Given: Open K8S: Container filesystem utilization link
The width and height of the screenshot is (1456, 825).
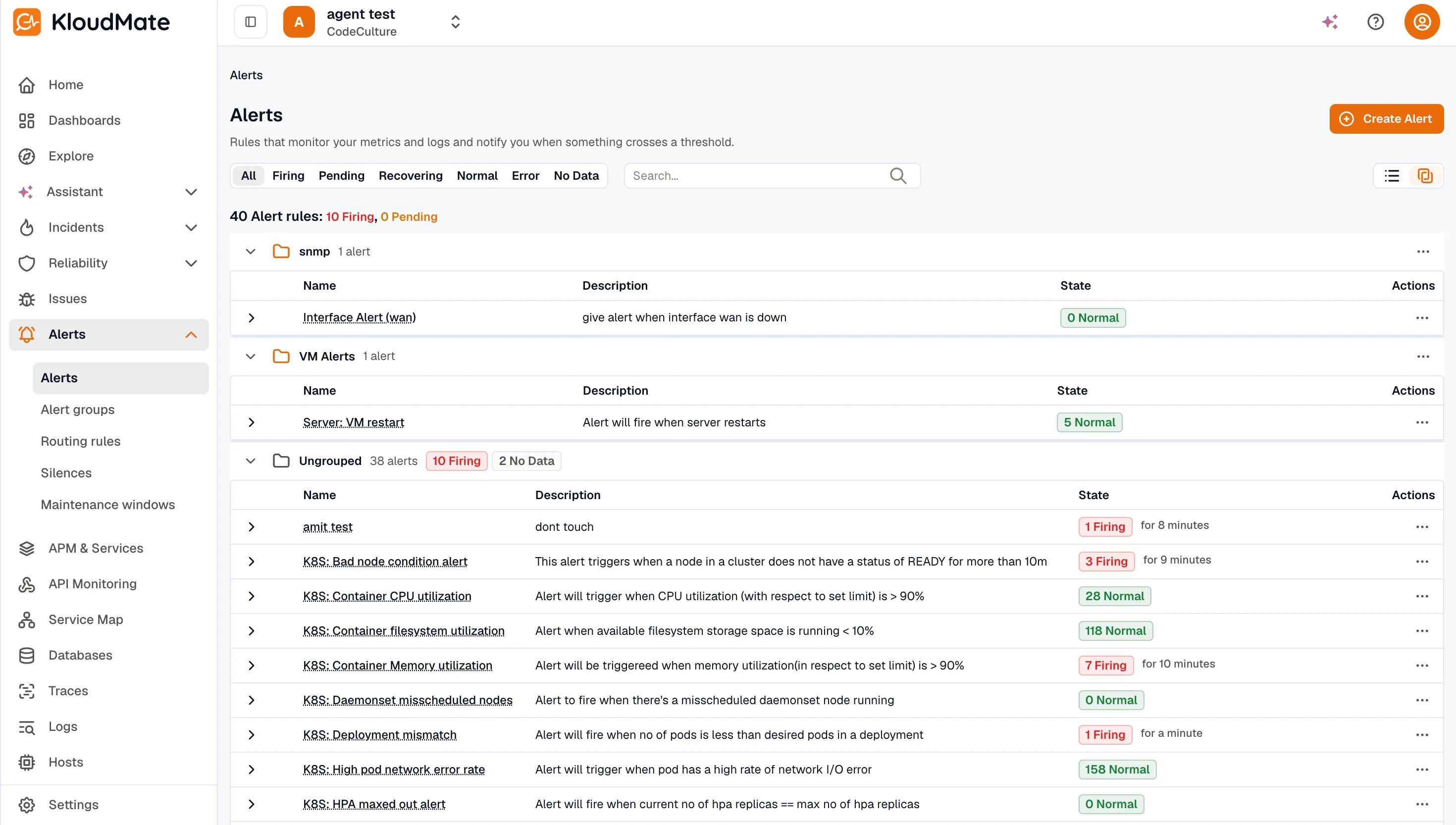Looking at the screenshot, I should [404, 631].
